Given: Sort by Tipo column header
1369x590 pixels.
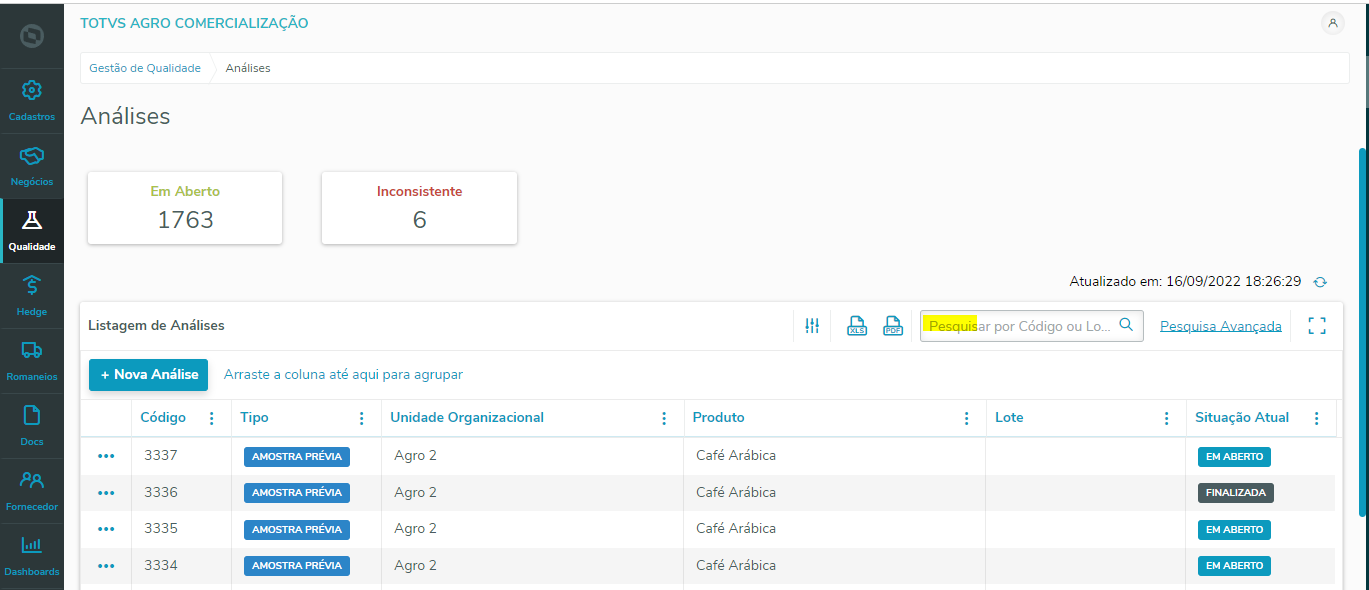Looking at the screenshot, I should 254,418.
